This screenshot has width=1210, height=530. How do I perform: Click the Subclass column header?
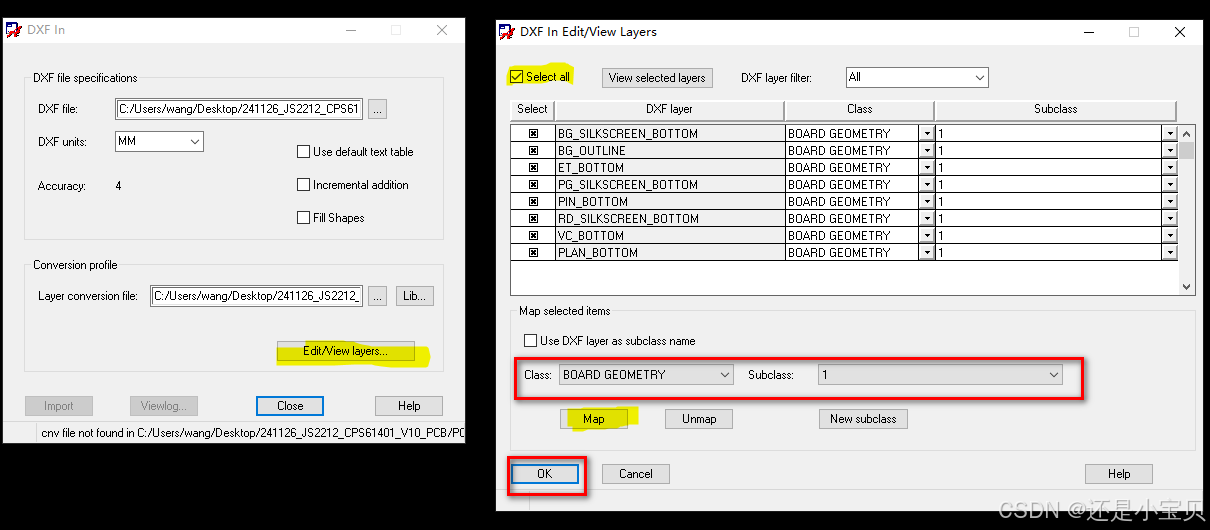1055,110
